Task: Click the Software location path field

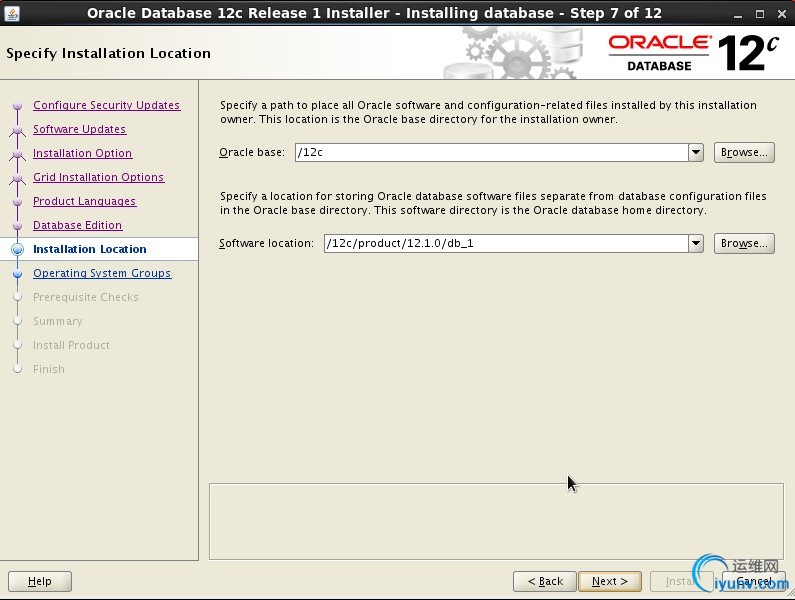Action: [x=506, y=243]
